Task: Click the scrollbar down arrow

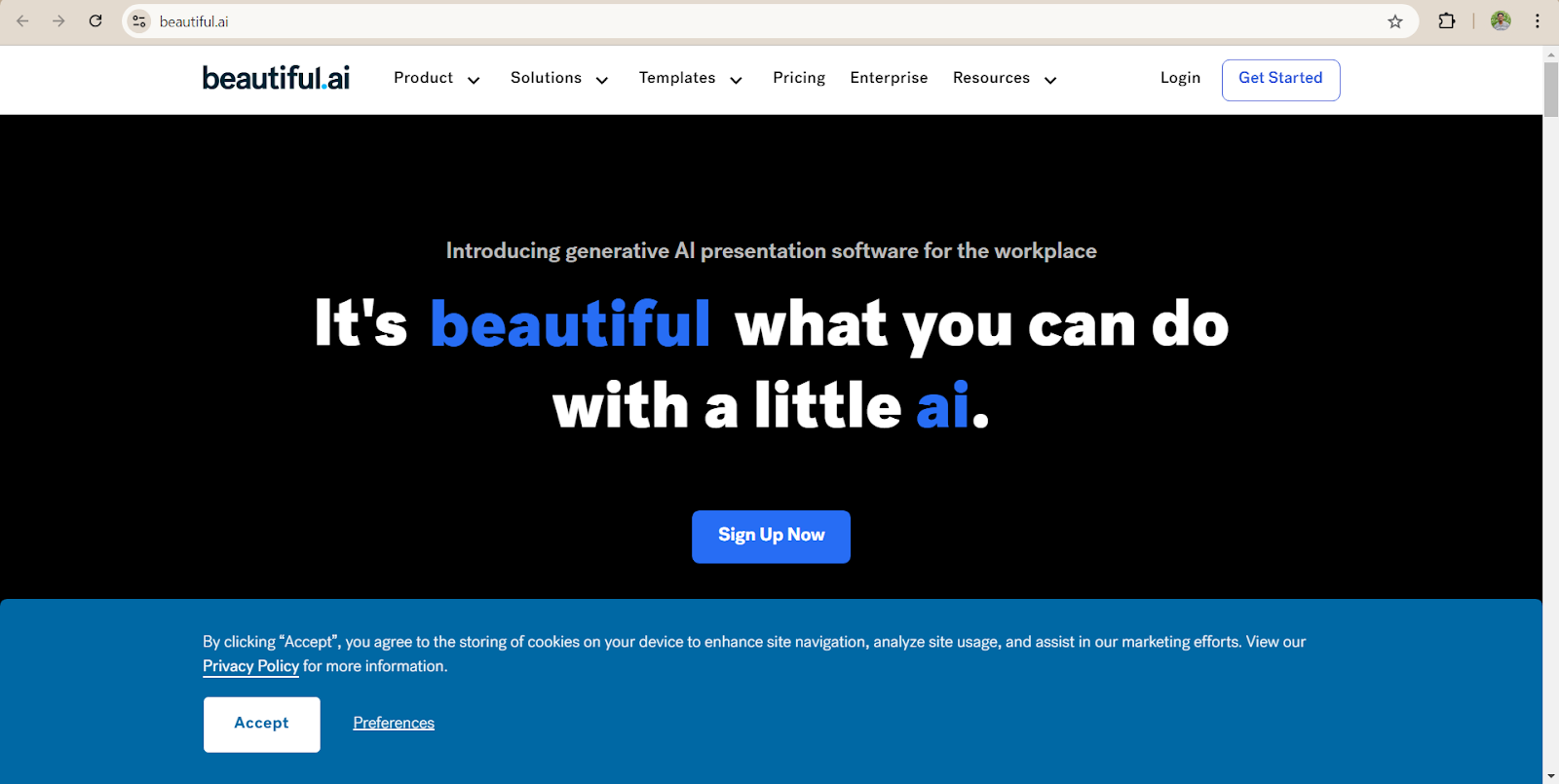Action: coord(1550,776)
